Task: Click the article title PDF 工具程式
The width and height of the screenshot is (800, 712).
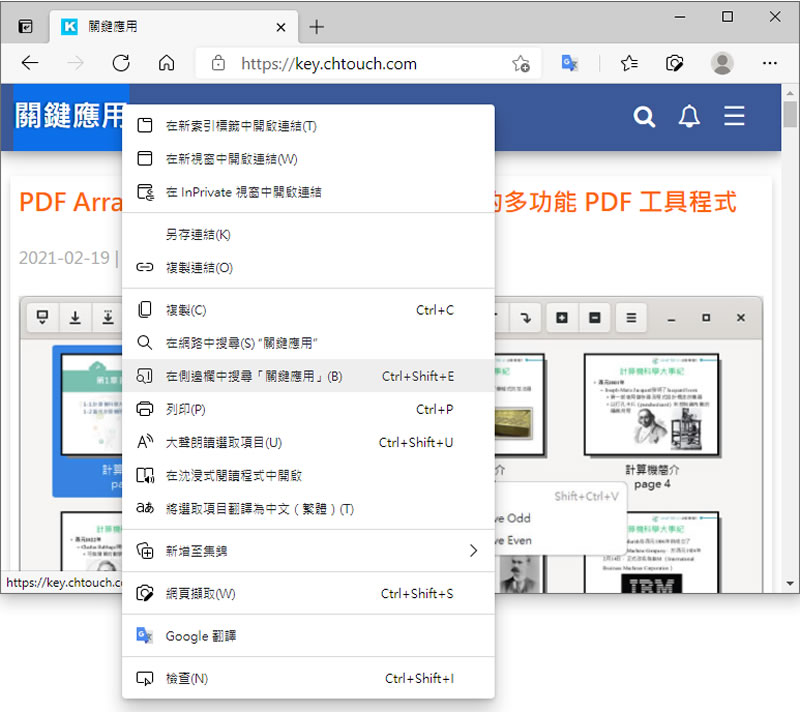Action: [661, 202]
